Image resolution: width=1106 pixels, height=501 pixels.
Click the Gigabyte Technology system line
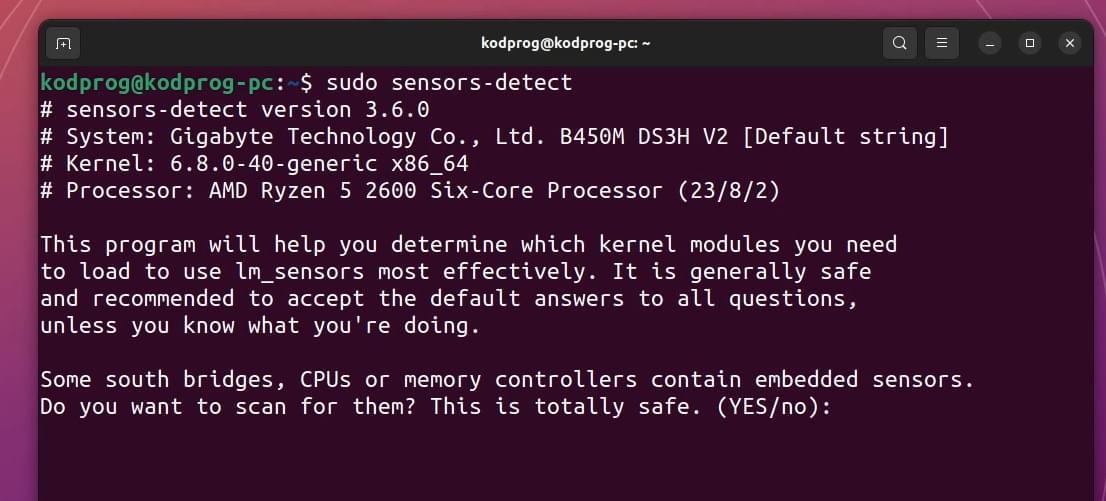tap(494, 137)
